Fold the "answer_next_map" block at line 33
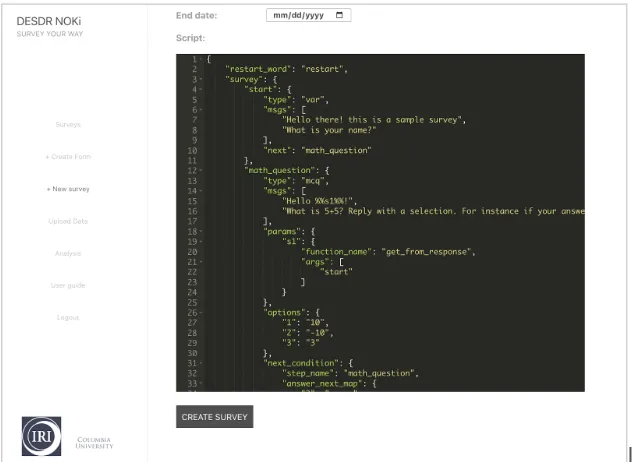 pos(200,384)
